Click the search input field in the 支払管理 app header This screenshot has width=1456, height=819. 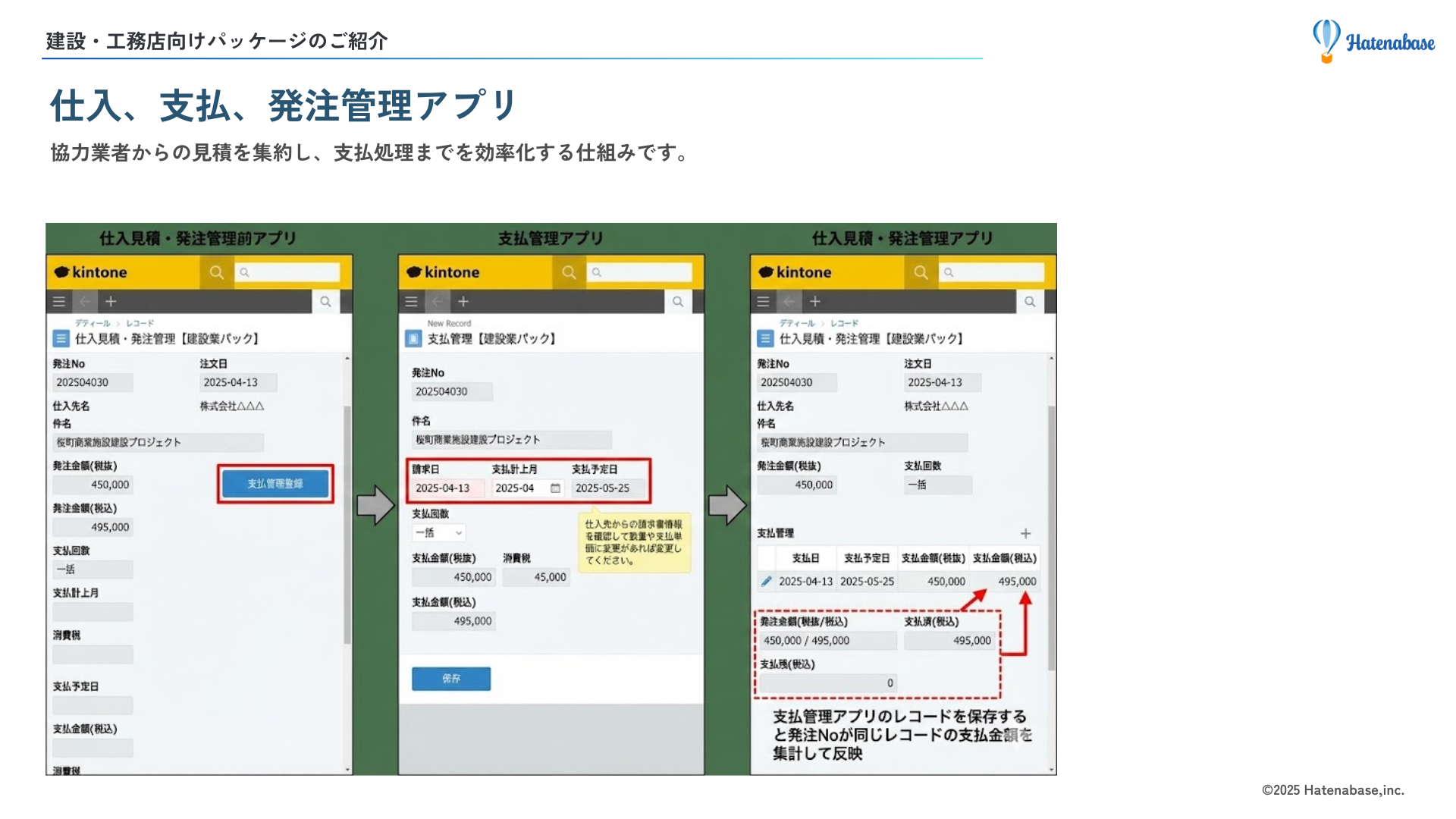[641, 272]
